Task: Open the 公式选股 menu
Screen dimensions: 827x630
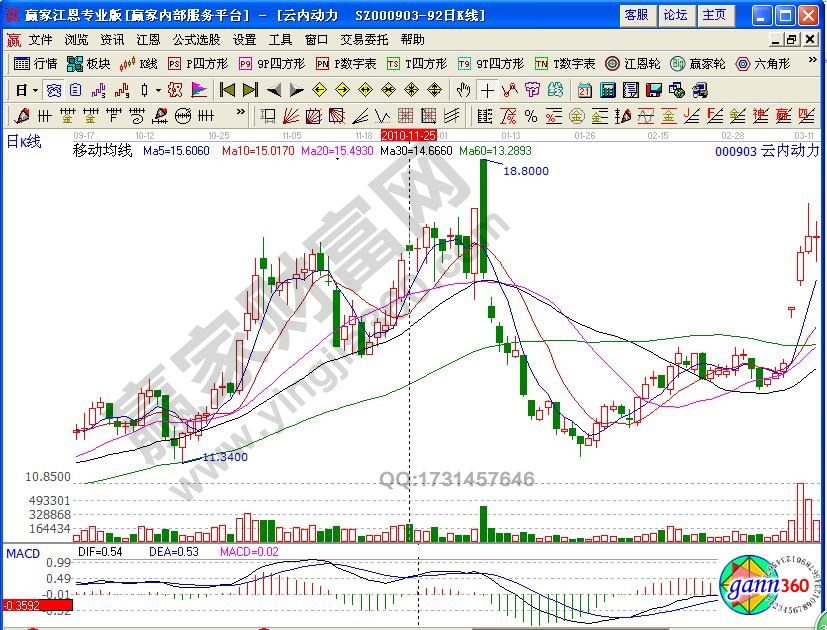Action: coord(196,40)
